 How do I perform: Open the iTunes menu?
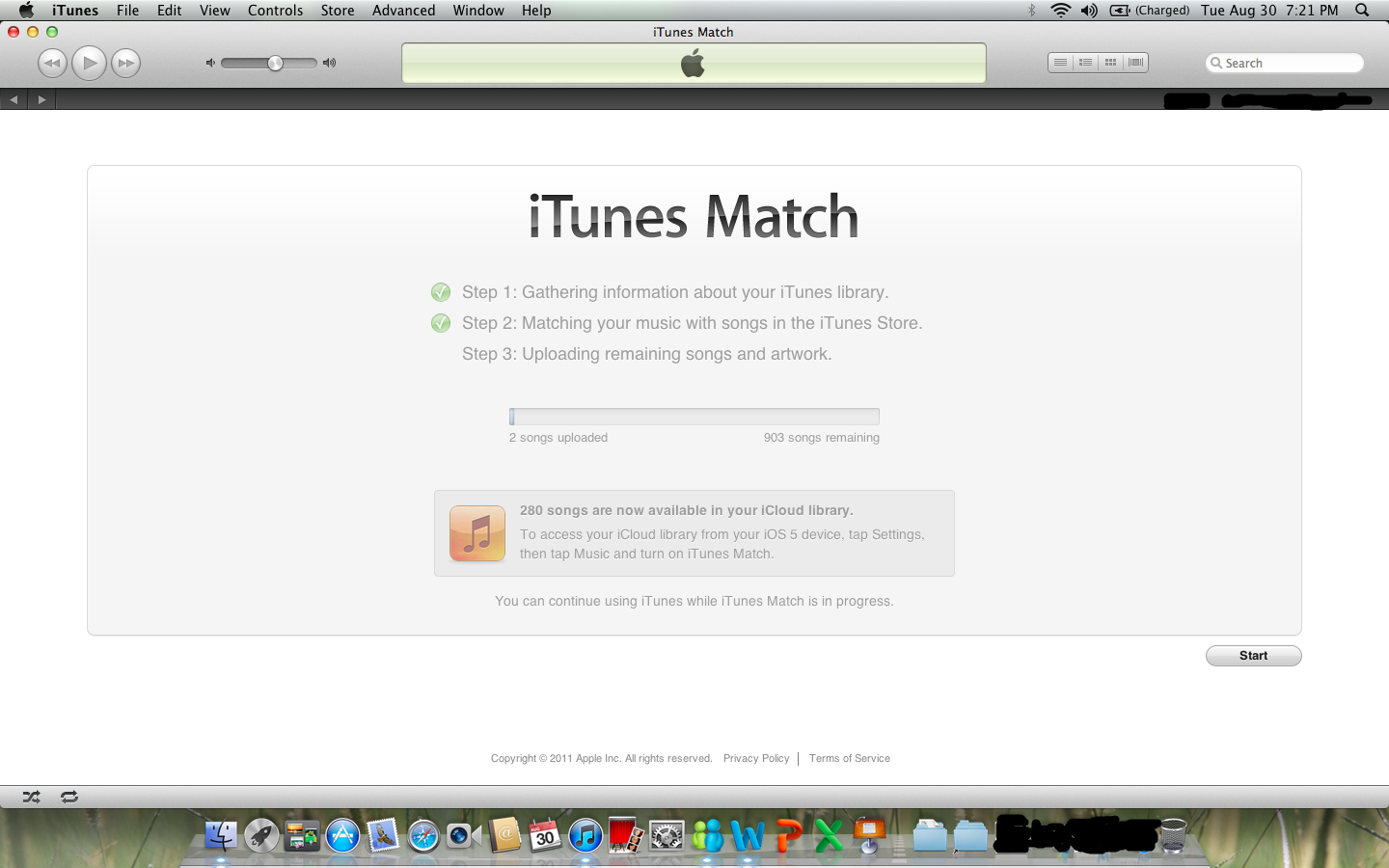point(75,11)
